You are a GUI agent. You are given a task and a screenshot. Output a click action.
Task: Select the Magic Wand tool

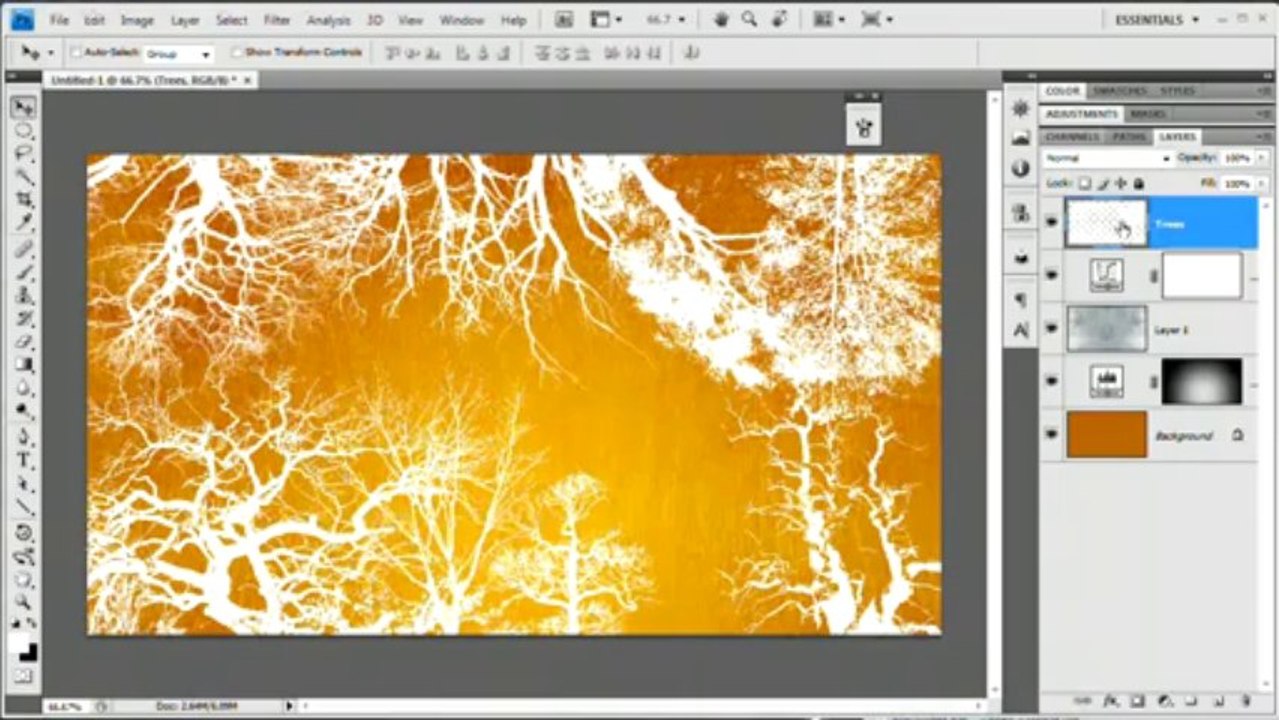coord(24,177)
